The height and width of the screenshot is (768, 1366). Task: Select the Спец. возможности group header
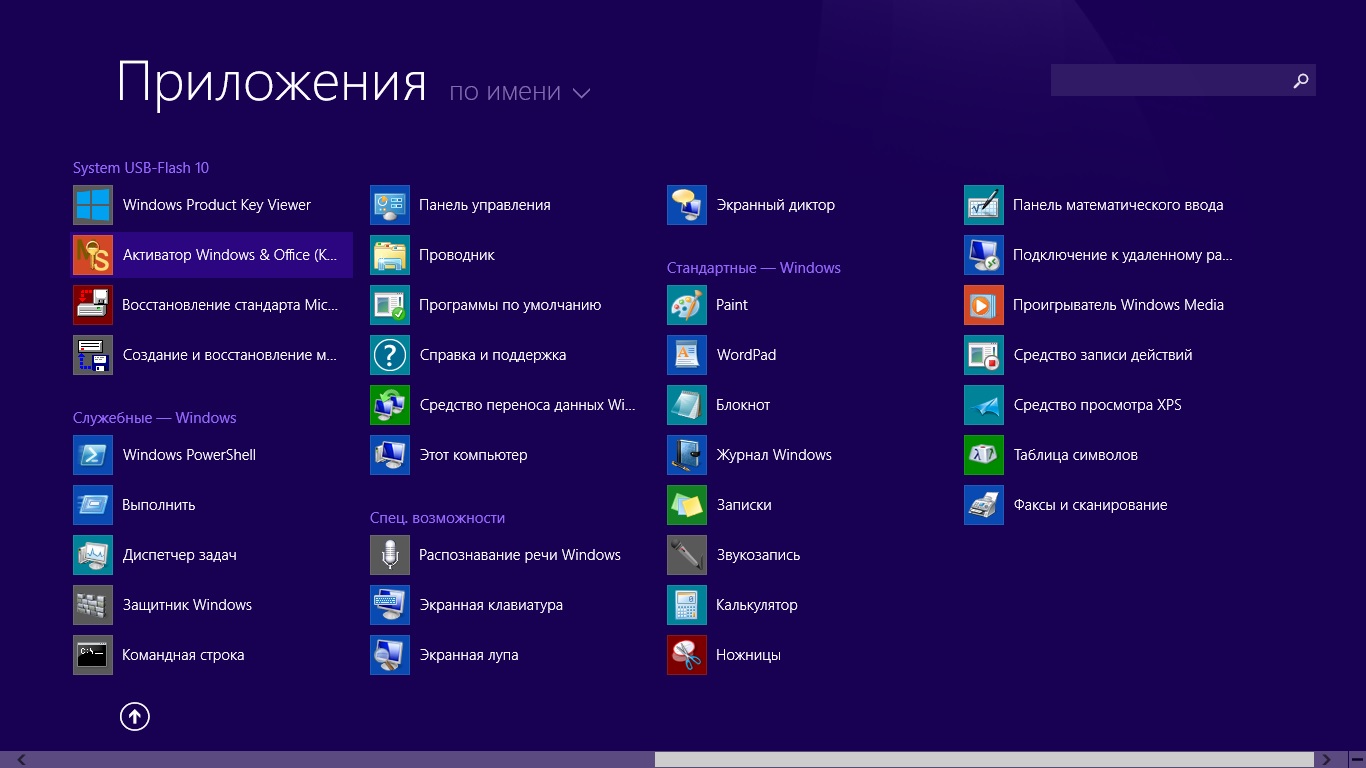(x=437, y=518)
